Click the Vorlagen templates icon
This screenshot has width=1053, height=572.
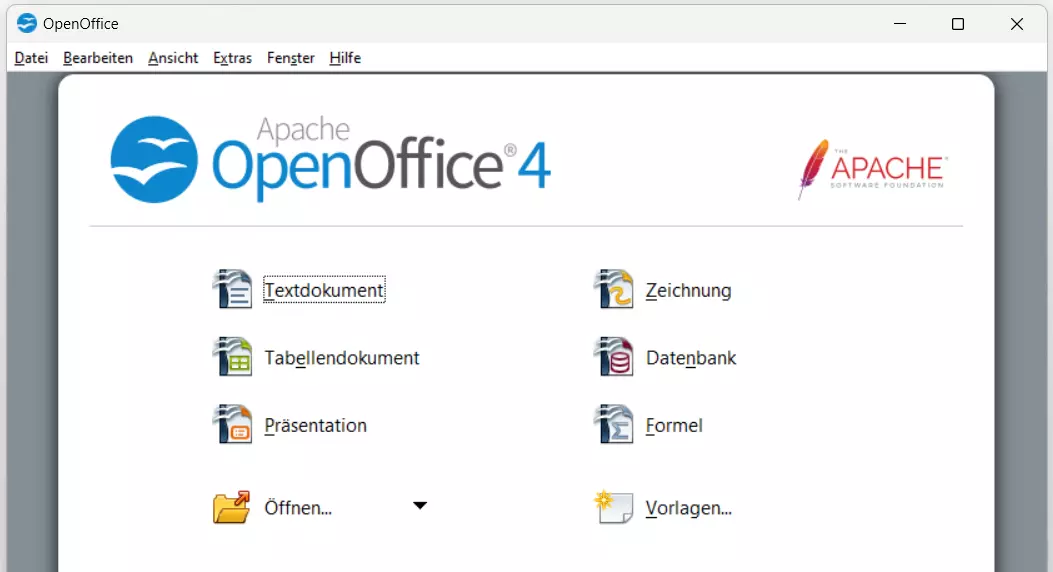click(614, 507)
